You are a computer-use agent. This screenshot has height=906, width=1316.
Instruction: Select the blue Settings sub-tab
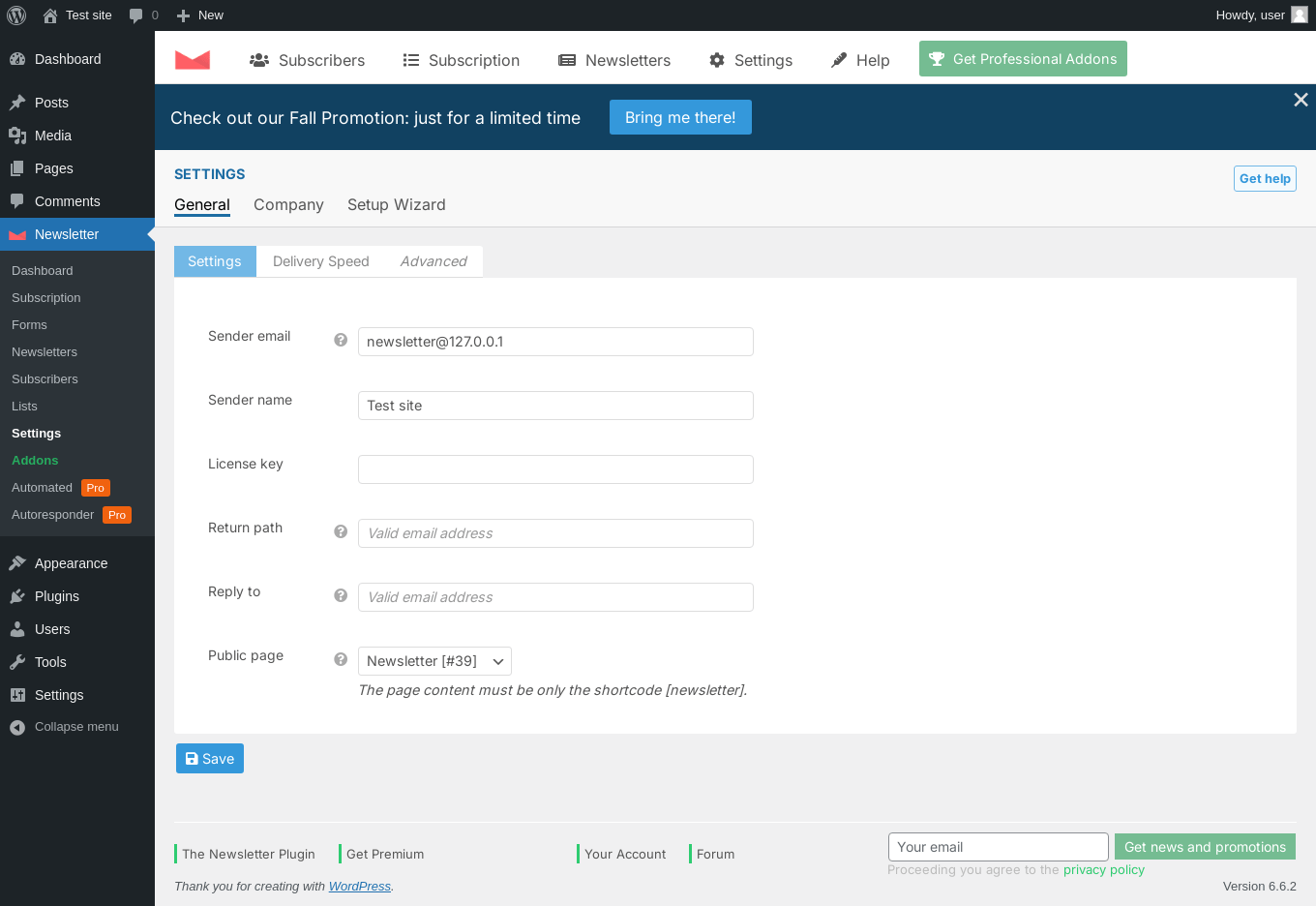click(x=215, y=261)
